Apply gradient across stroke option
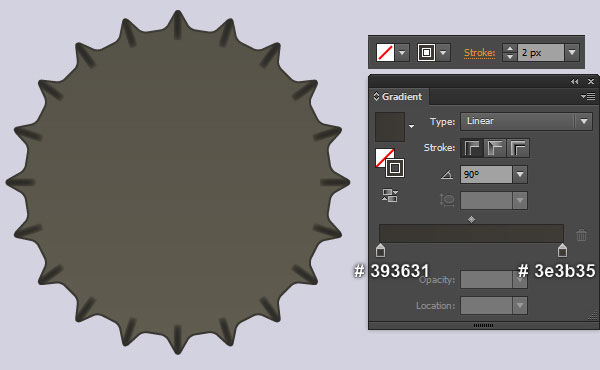 tap(518, 148)
